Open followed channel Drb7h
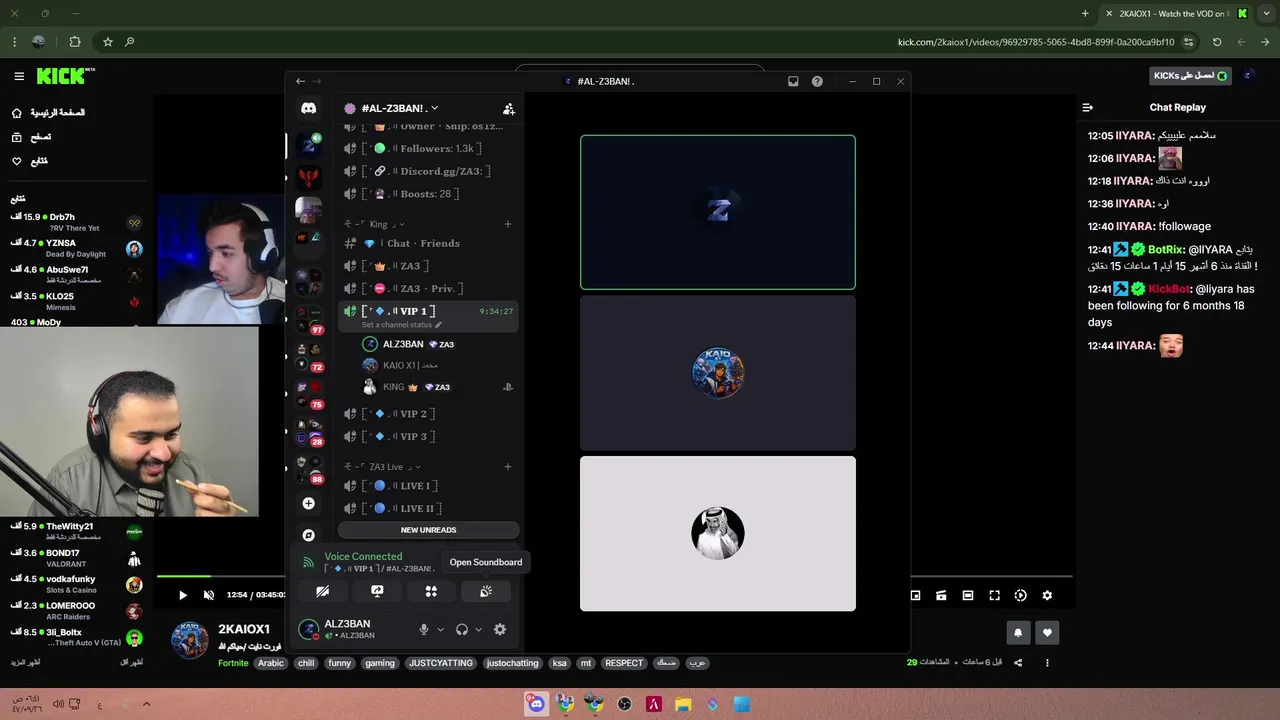The image size is (1280, 720). point(76,222)
